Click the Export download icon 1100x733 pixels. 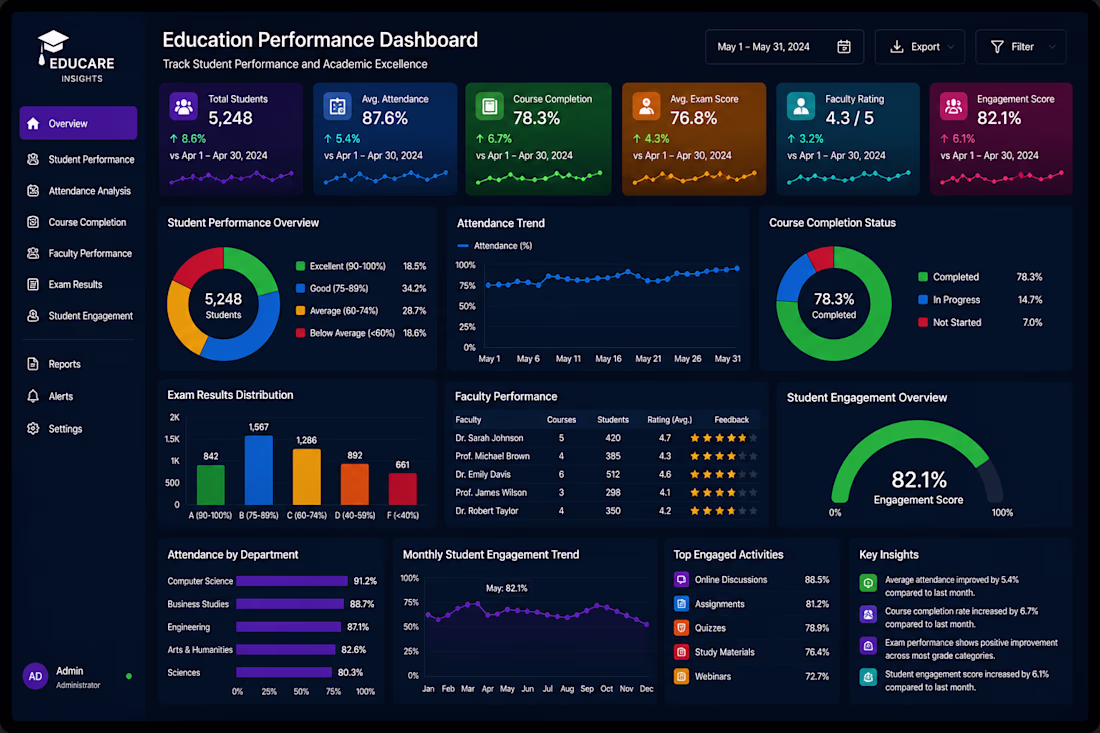pos(897,47)
